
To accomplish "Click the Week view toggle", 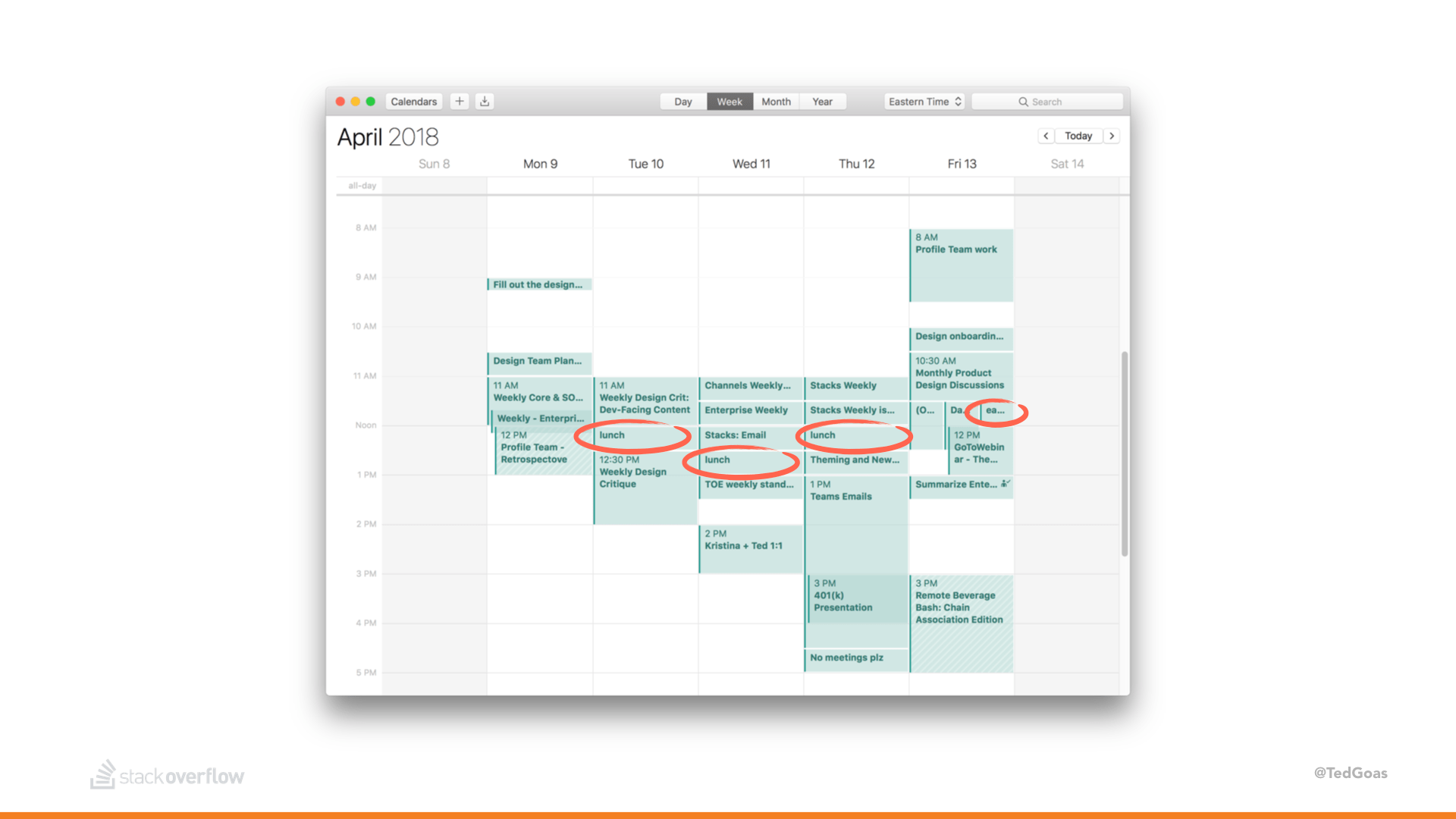I will coord(729,101).
